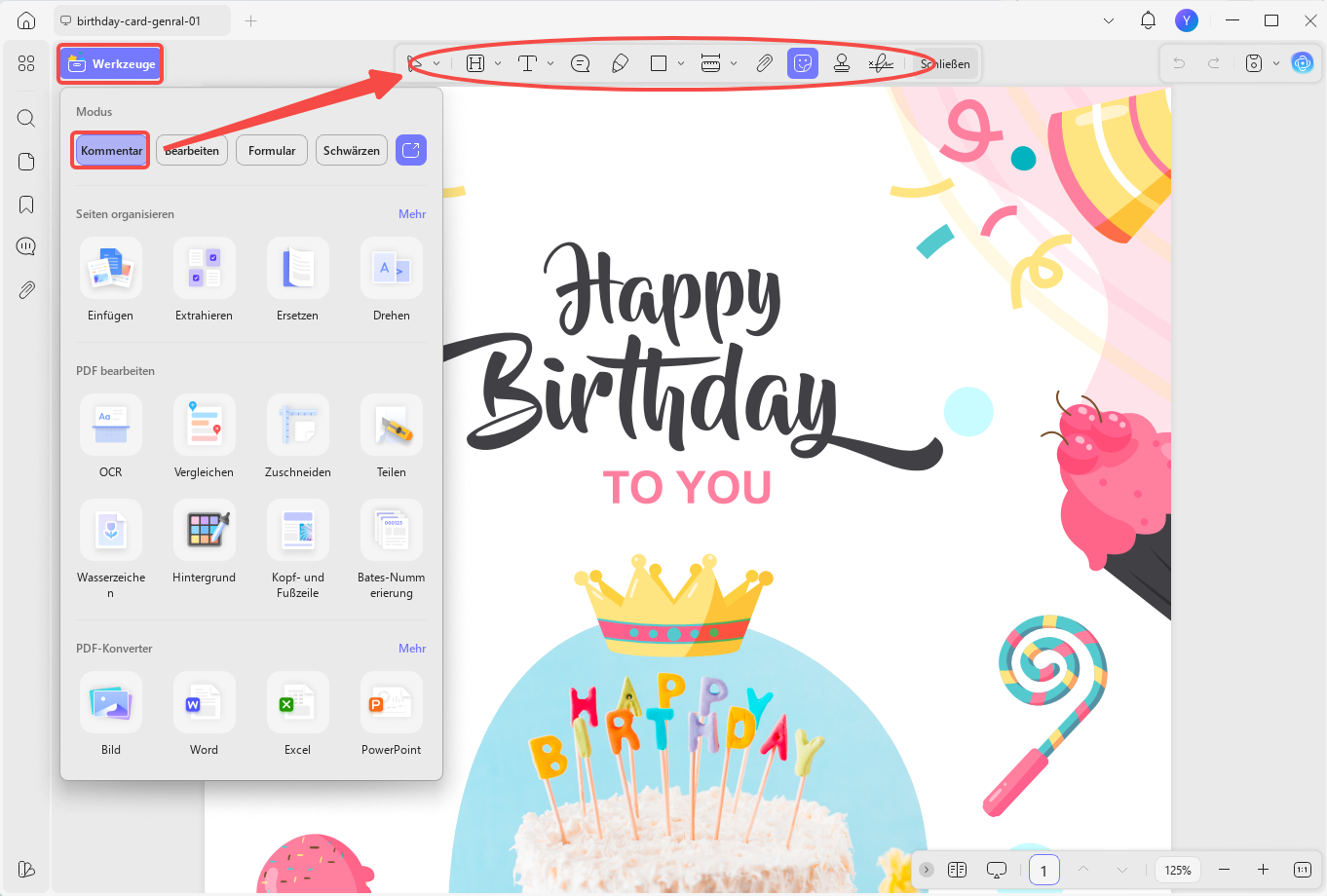
Task: Open the comments list sidebar icon
Action: pyautogui.click(x=26, y=246)
